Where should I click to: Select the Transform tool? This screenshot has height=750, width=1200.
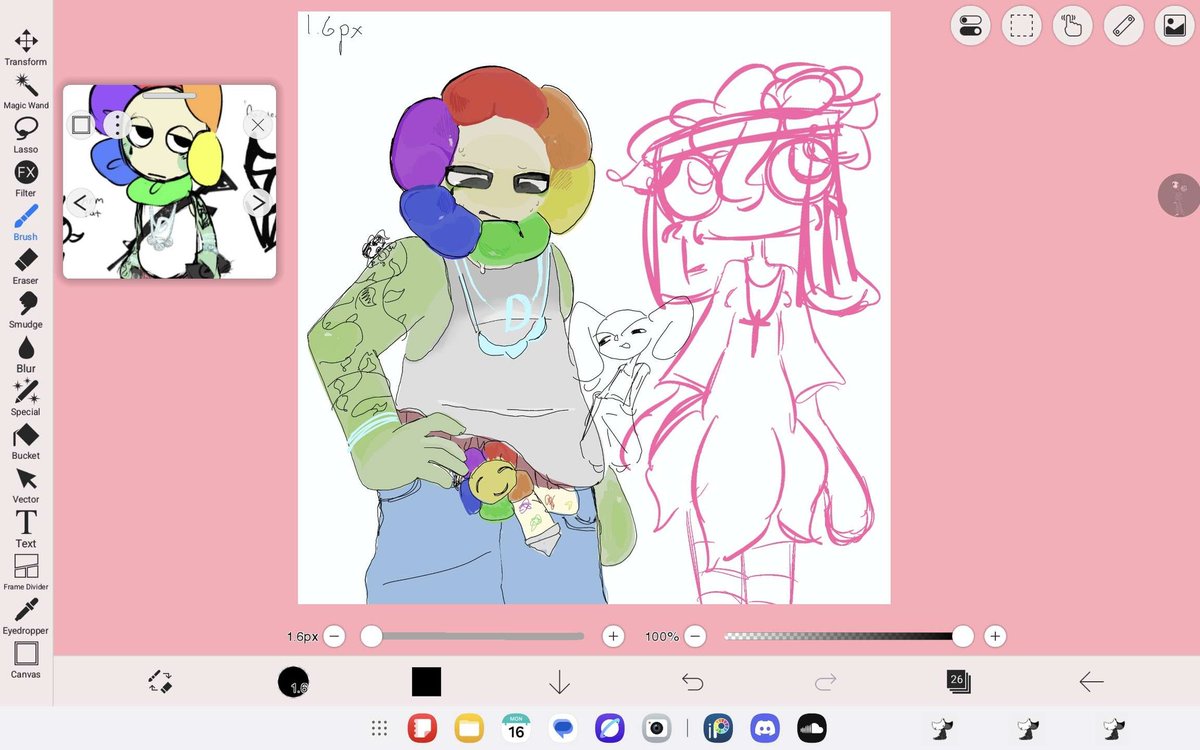click(x=26, y=47)
